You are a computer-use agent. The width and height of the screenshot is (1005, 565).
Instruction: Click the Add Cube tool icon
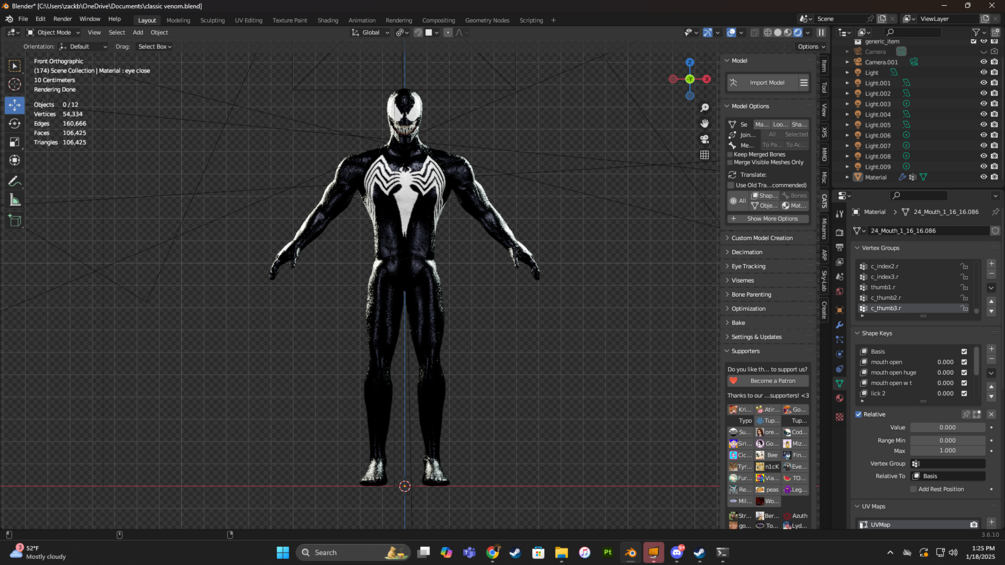(14, 220)
